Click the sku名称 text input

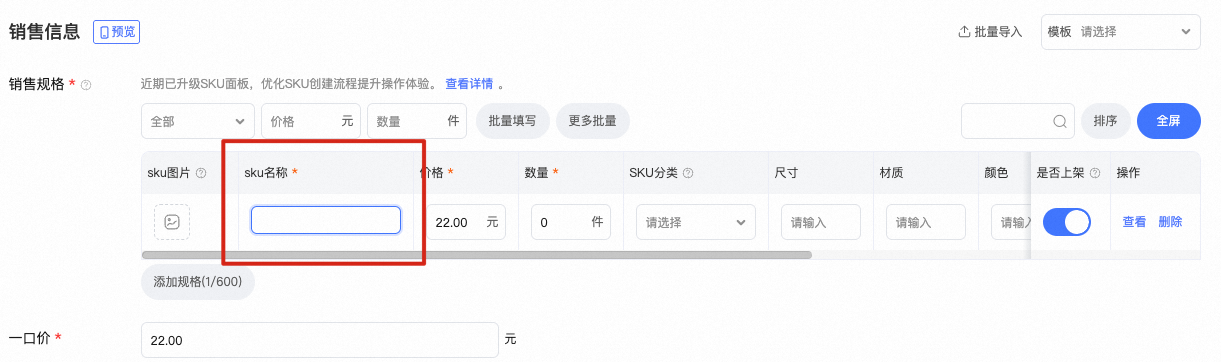(326, 220)
